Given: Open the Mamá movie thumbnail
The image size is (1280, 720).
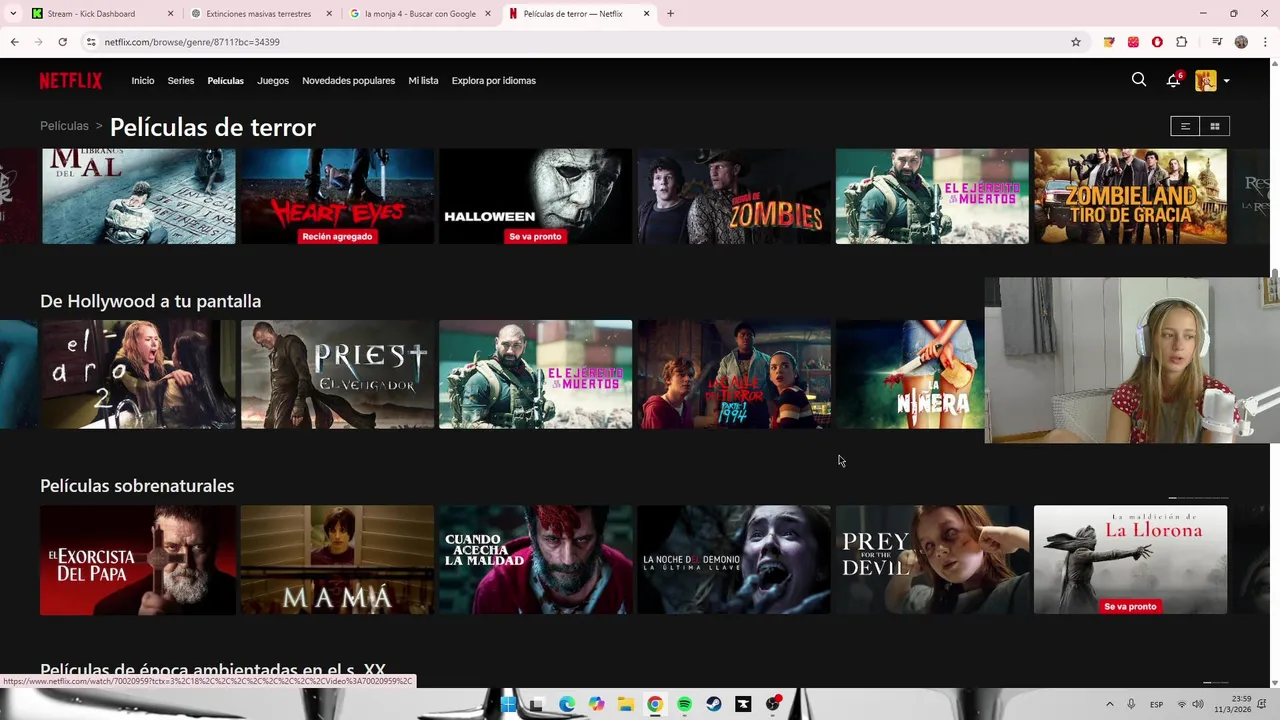Looking at the screenshot, I should click(x=337, y=560).
